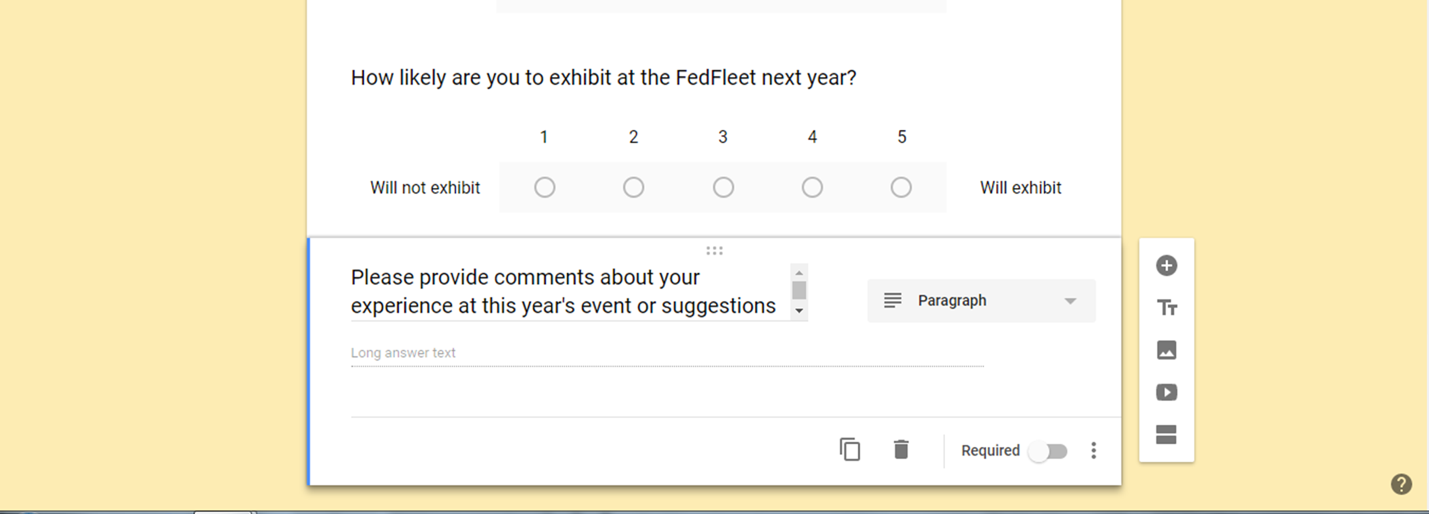Toggle the Required switch on
Image resolution: width=1429 pixels, height=514 pixels.
click(x=1048, y=451)
